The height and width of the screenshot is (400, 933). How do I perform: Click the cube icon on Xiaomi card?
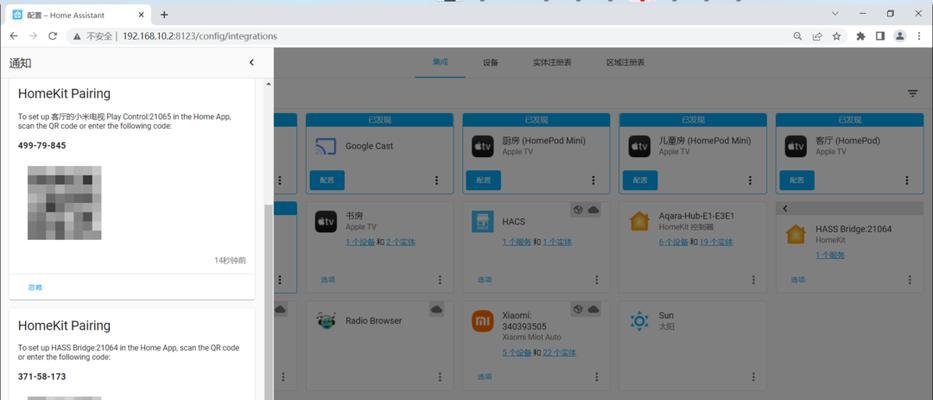tap(577, 309)
